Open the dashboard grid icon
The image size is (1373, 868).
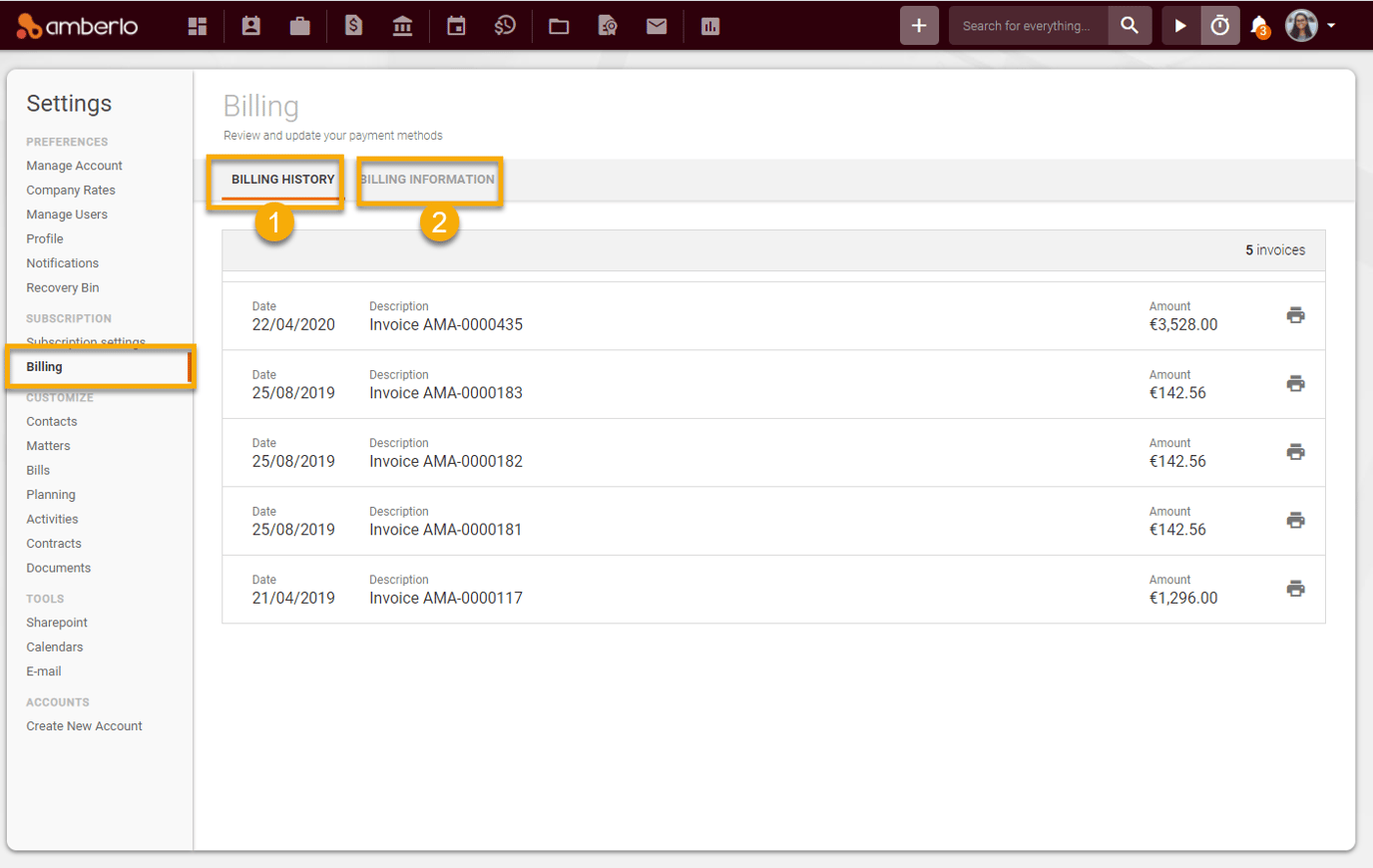198,26
